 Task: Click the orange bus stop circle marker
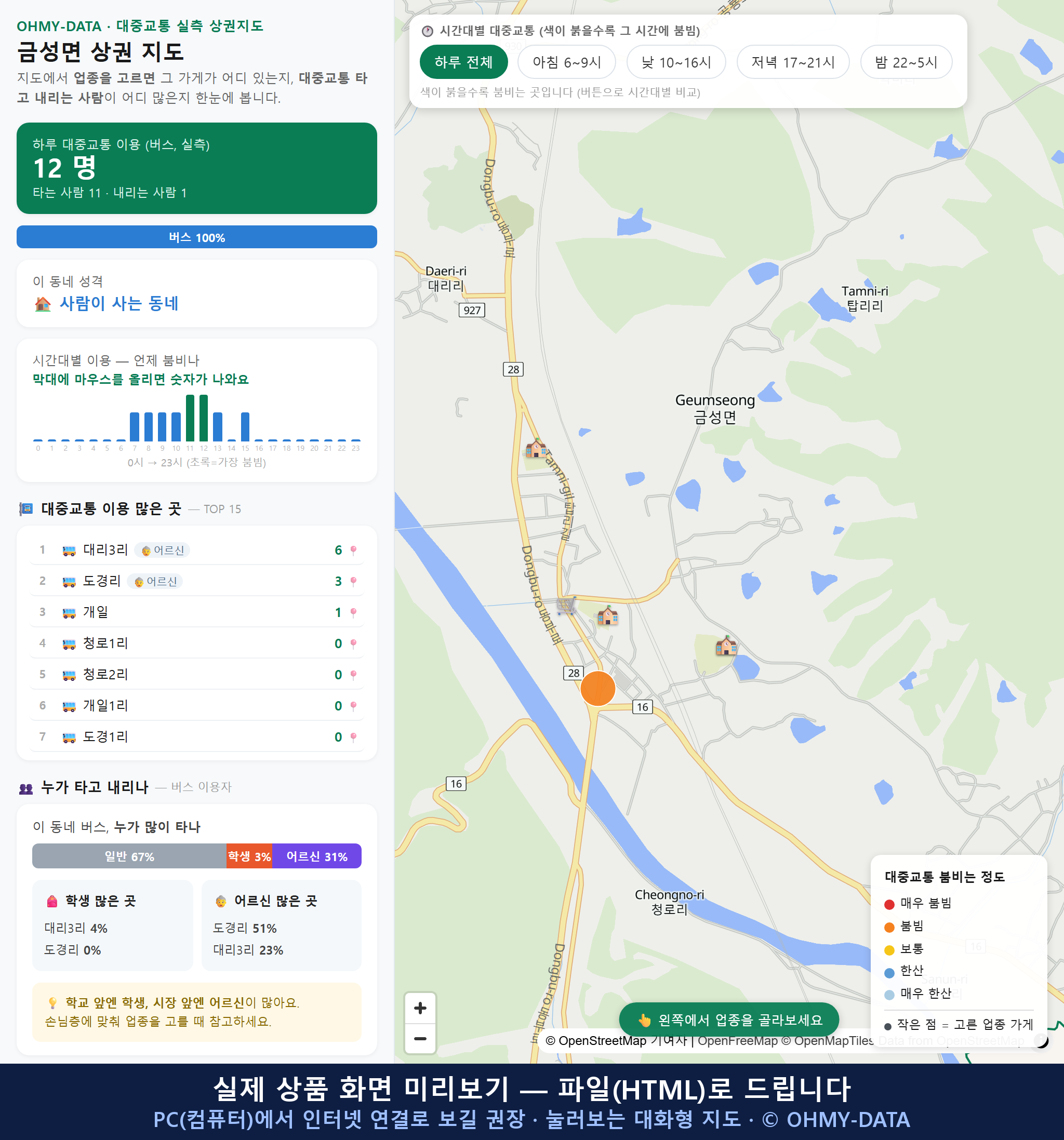click(597, 688)
